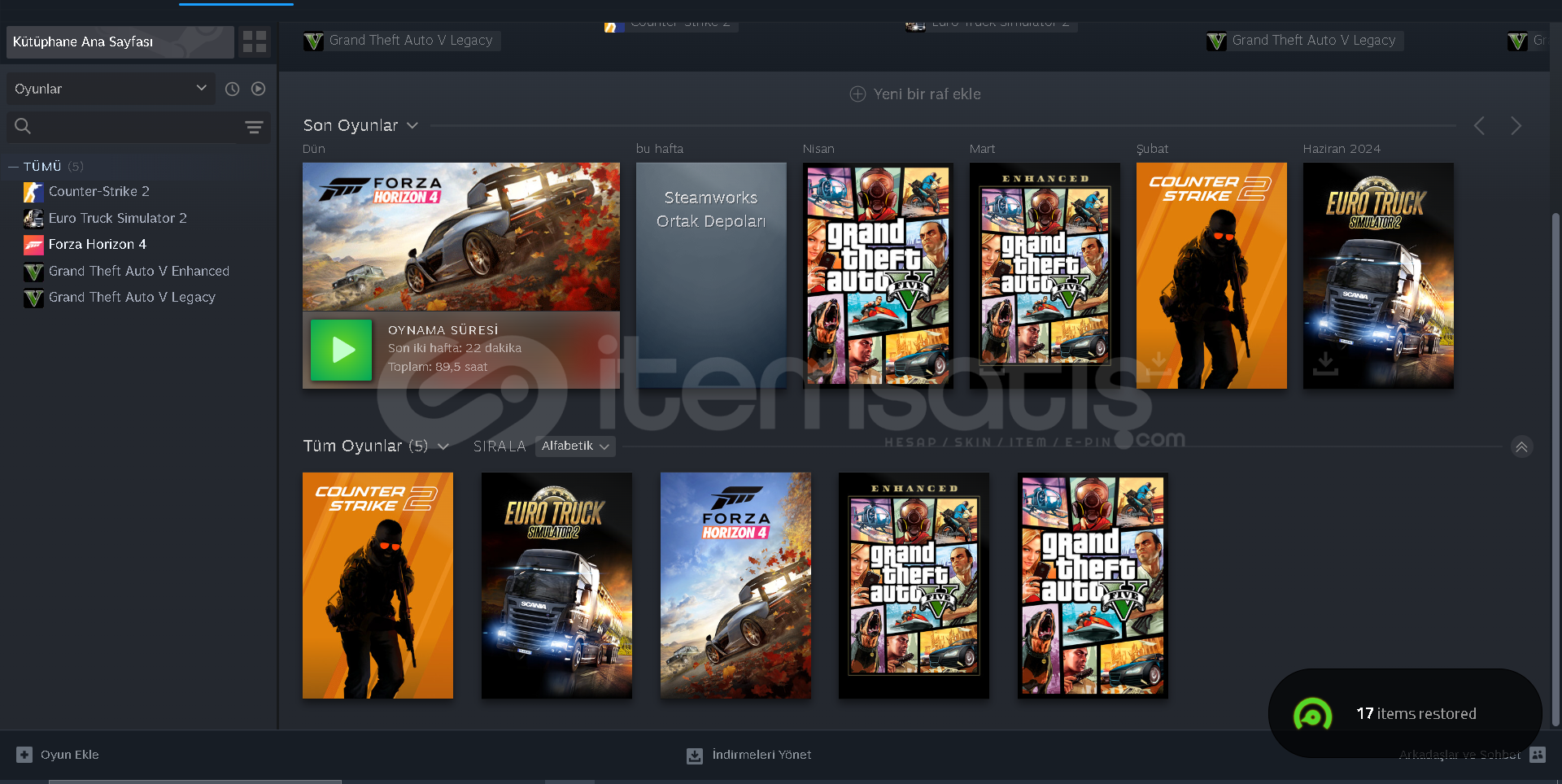This screenshot has height=784, width=1562.
Task: Switch library to grid view icon
Action: click(255, 41)
